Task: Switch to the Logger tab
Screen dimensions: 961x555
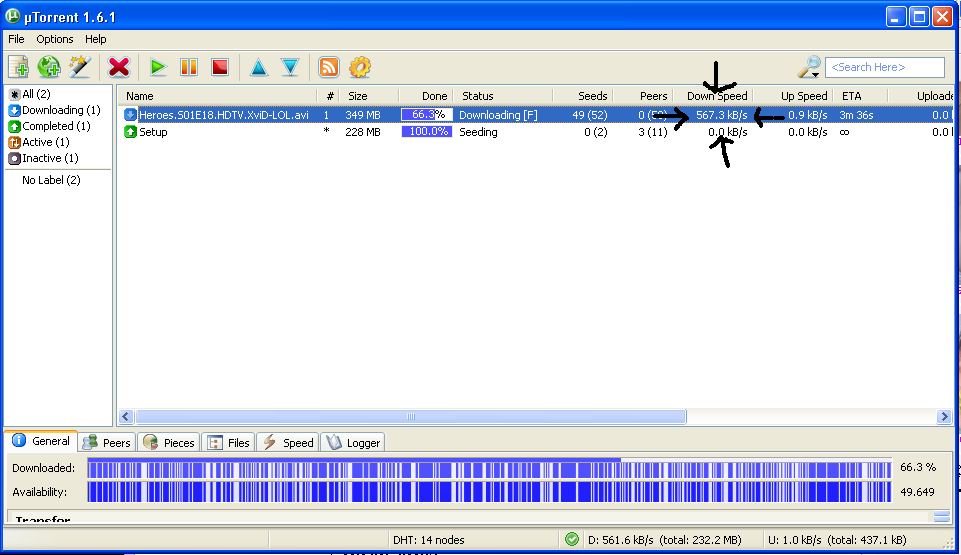Action: coord(353,442)
